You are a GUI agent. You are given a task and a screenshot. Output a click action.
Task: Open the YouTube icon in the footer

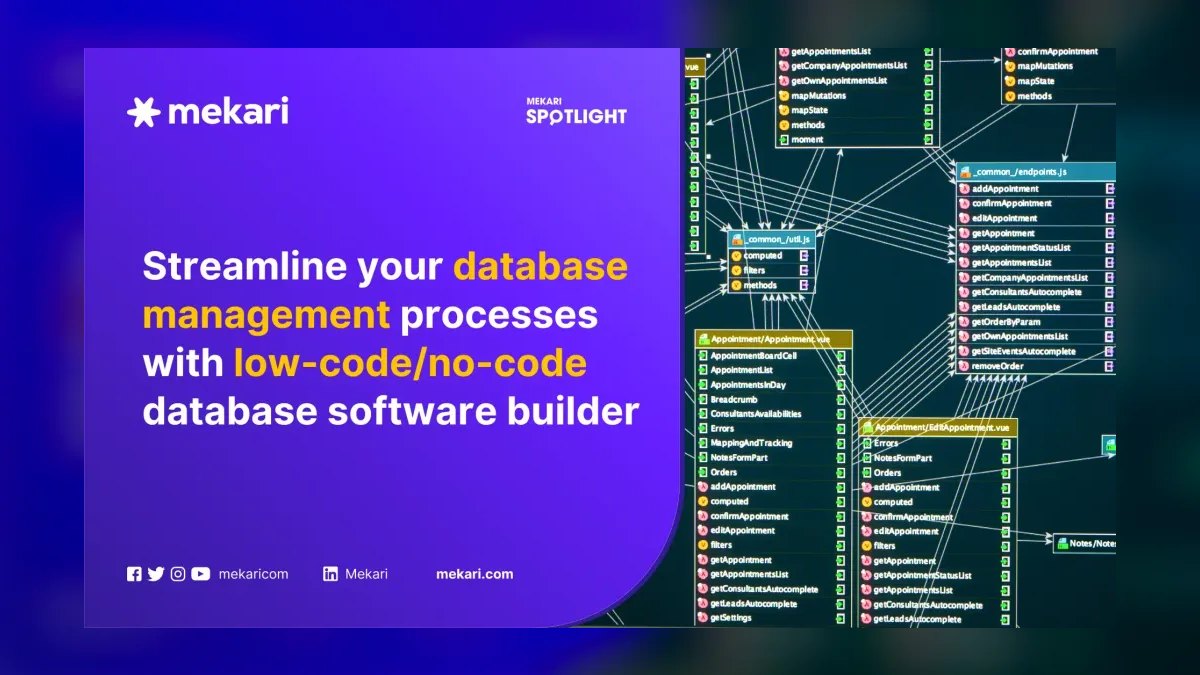point(201,574)
